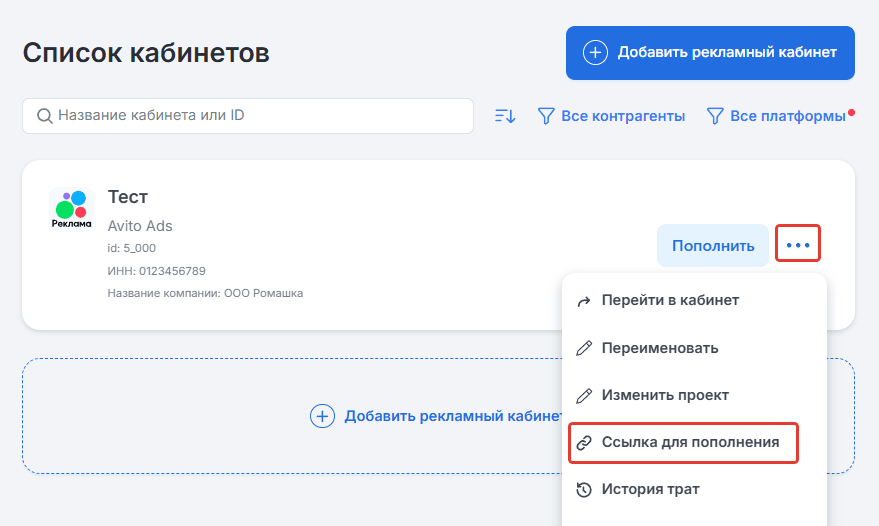
Task: Click the Пополнить button
Action: [713, 246]
